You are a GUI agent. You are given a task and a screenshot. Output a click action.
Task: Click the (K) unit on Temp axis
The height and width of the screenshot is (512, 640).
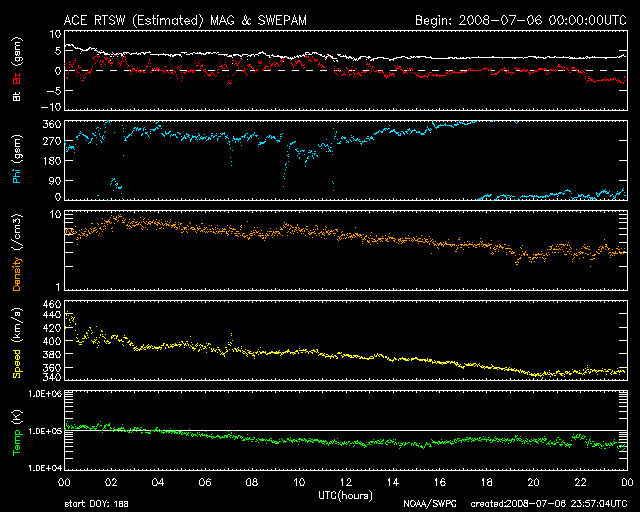pyautogui.click(x=16, y=417)
